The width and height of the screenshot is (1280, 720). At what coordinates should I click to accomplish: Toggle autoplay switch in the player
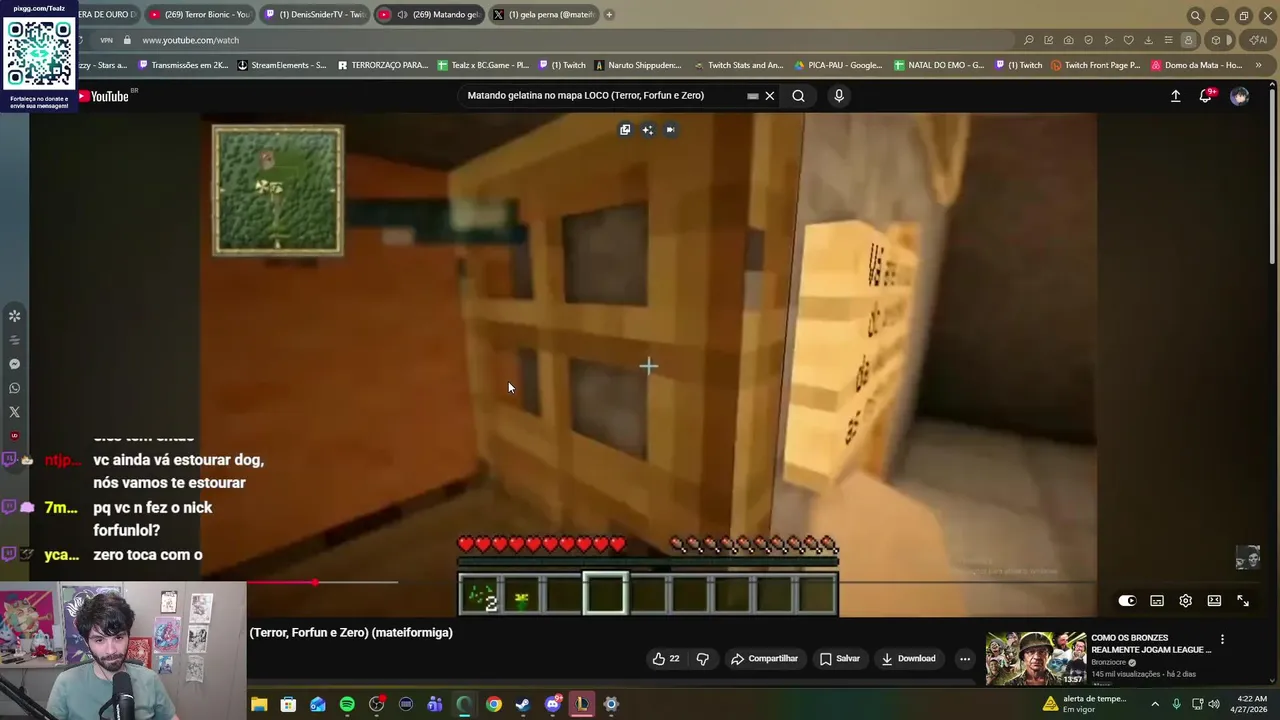point(1127,601)
